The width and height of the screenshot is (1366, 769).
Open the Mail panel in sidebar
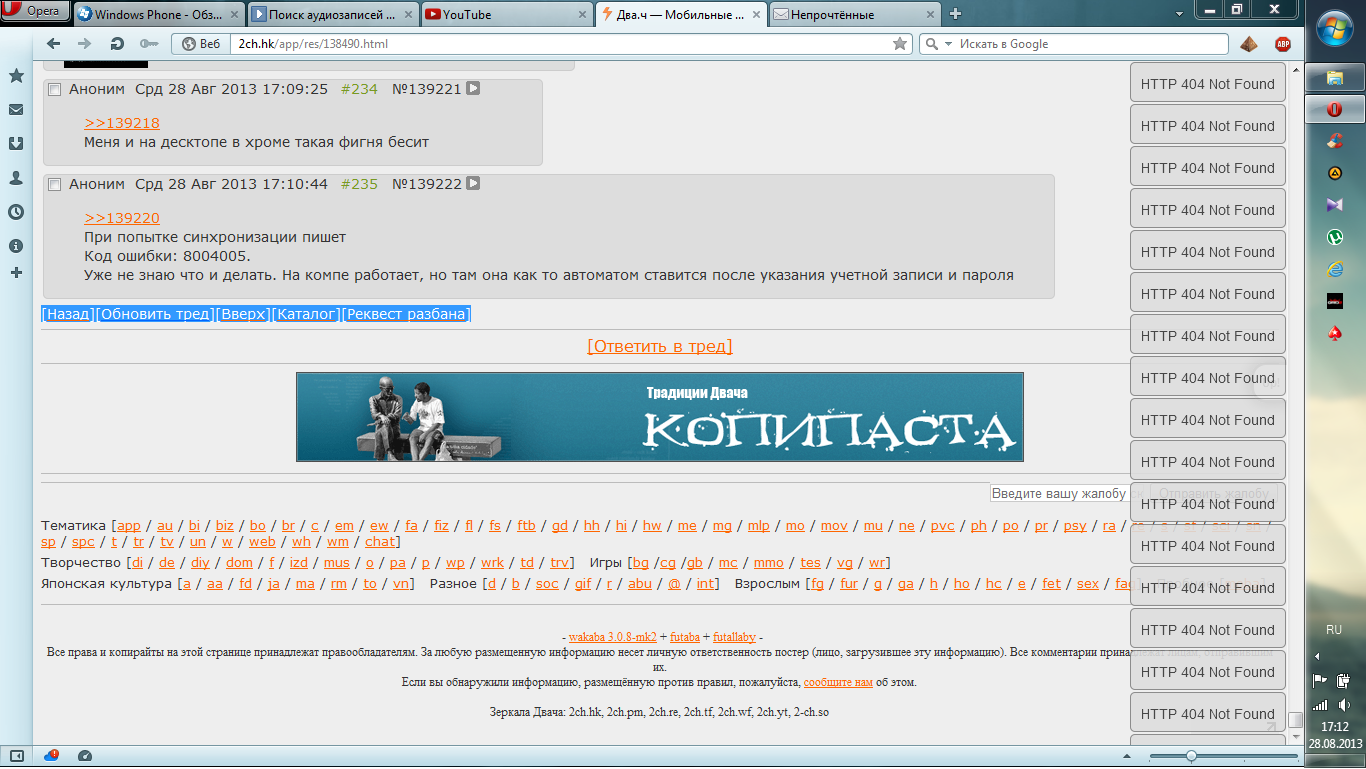point(16,110)
